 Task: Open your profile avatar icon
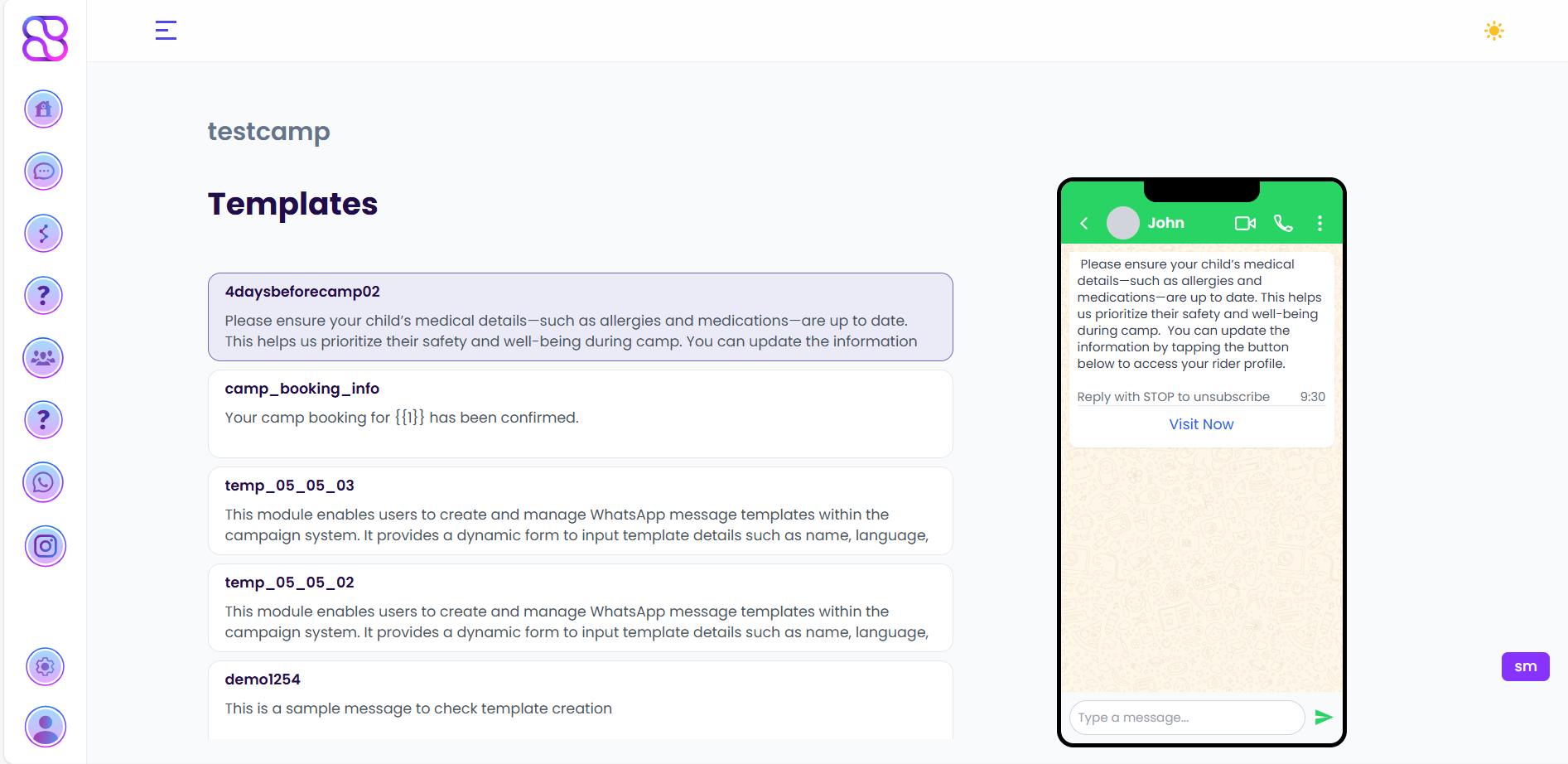(45, 727)
